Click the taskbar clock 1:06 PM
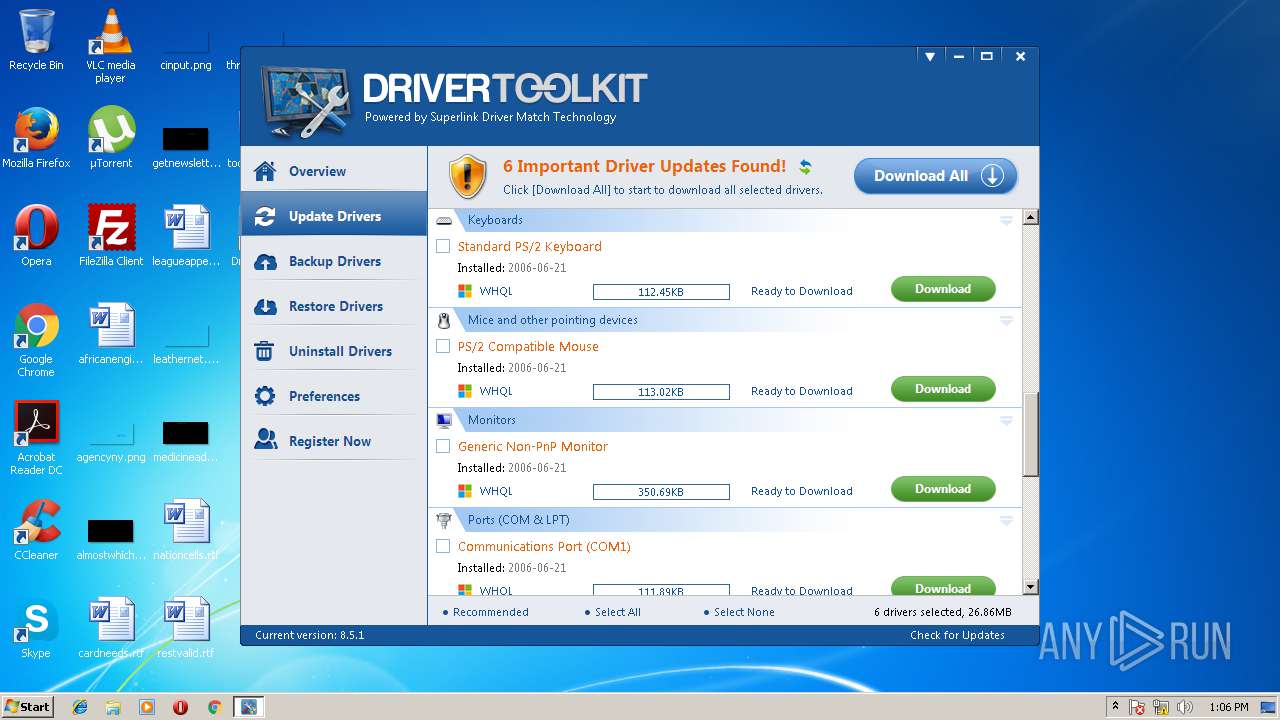The width and height of the screenshot is (1280, 720). pos(1228,707)
